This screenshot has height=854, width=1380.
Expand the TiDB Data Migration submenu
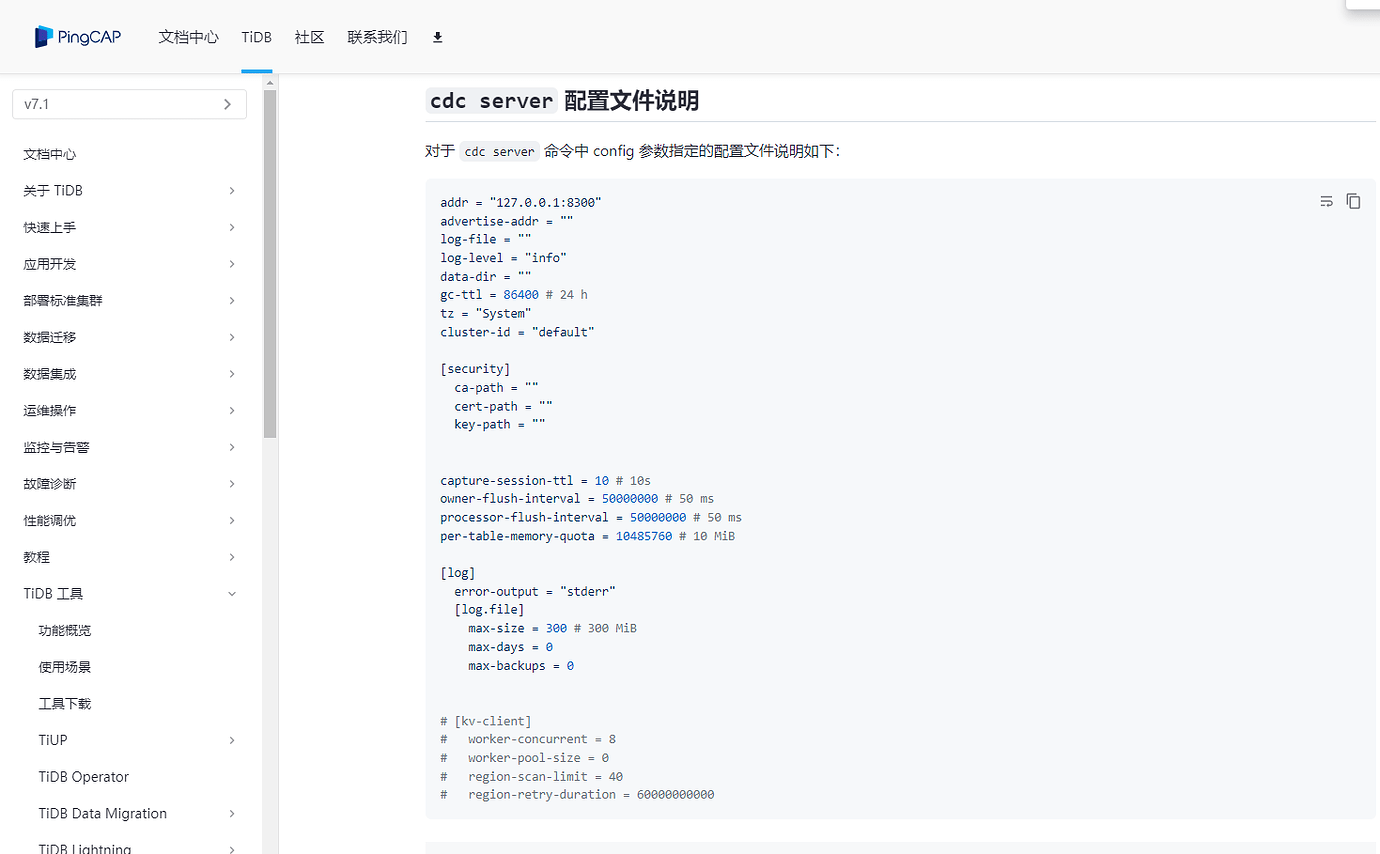231,814
